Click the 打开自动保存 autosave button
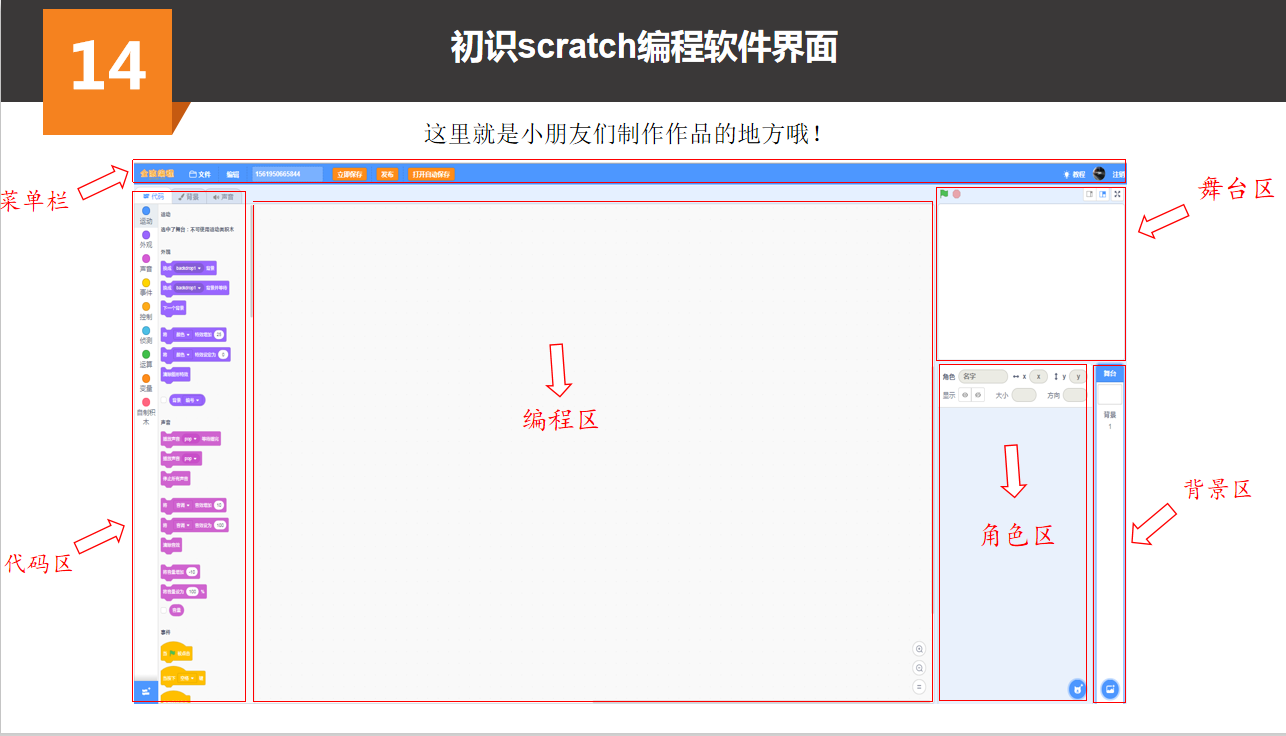The width and height of the screenshot is (1286, 736). tap(431, 174)
